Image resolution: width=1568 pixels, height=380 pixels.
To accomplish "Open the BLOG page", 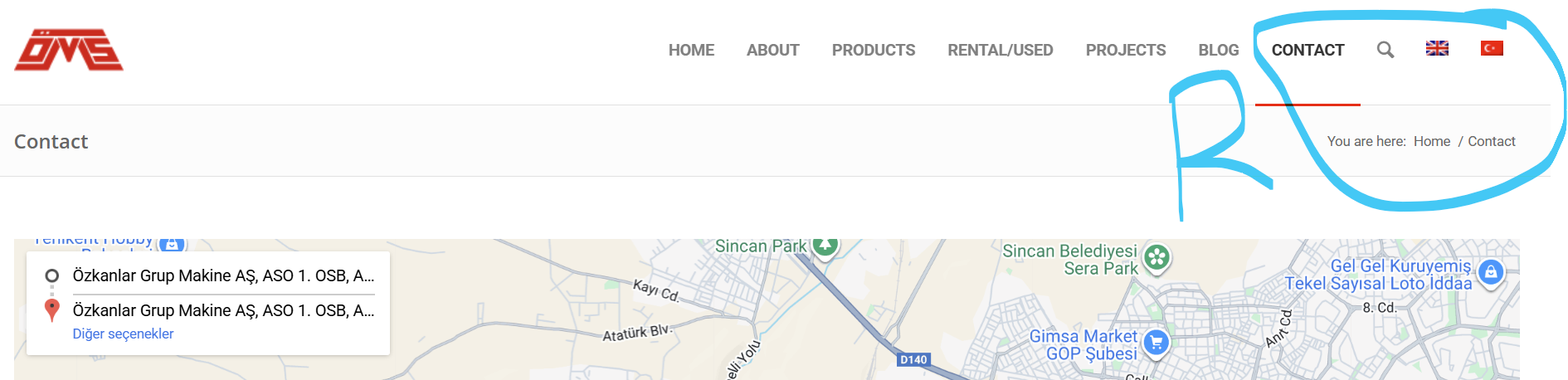I will pos(1219,50).
